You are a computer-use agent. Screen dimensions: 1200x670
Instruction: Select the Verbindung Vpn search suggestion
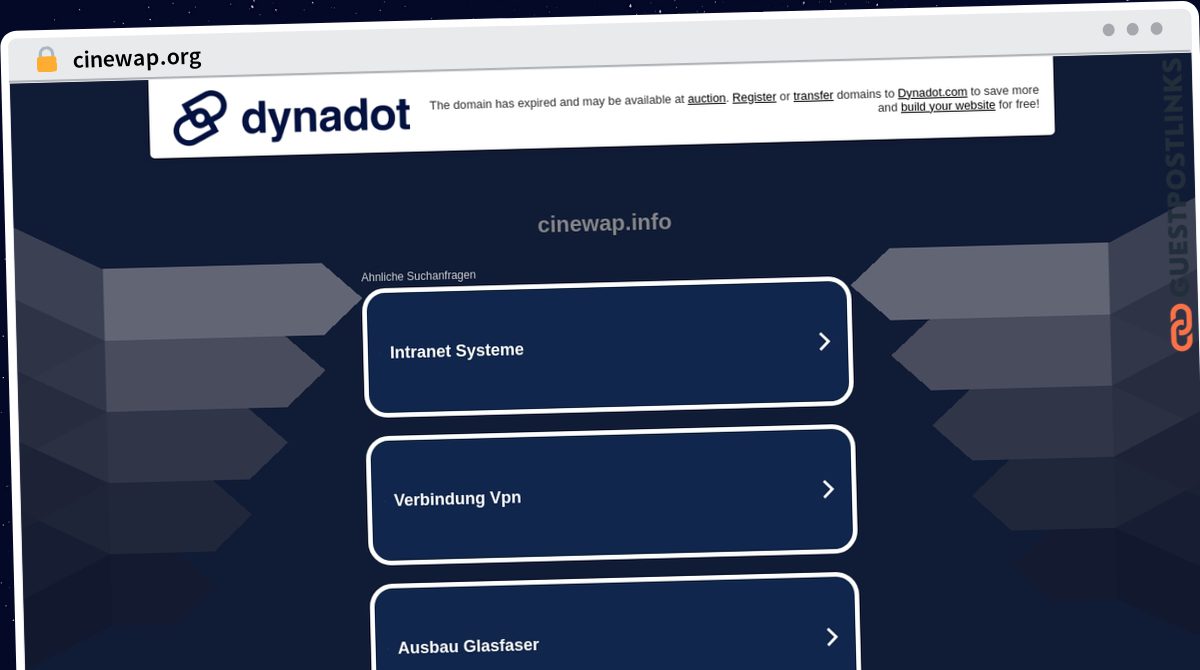pyautogui.click(x=457, y=498)
